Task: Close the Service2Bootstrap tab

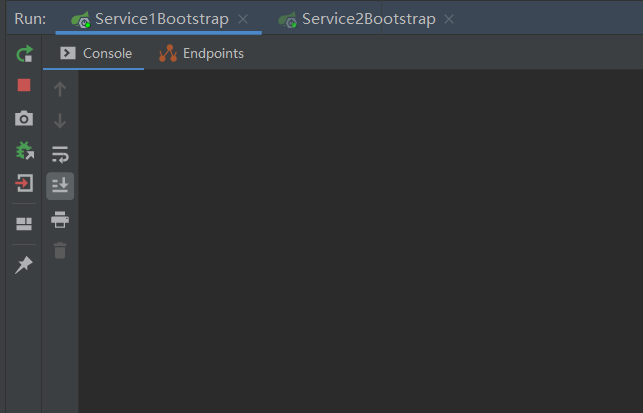Action: [x=449, y=19]
